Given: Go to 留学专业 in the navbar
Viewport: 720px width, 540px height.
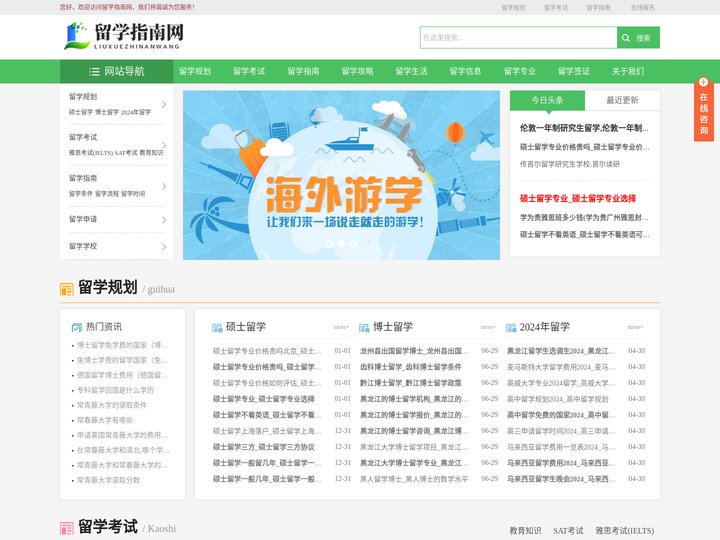Looking at the screenshot, I should (520, 71).
